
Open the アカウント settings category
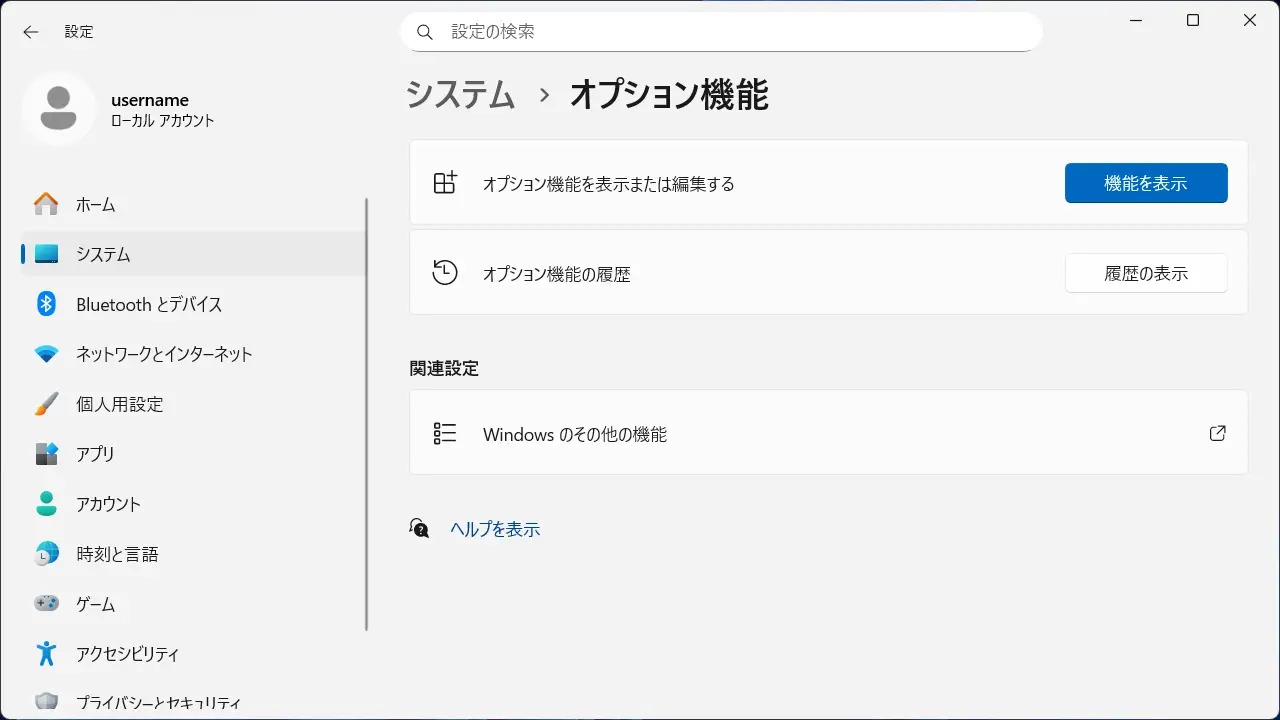108,504
